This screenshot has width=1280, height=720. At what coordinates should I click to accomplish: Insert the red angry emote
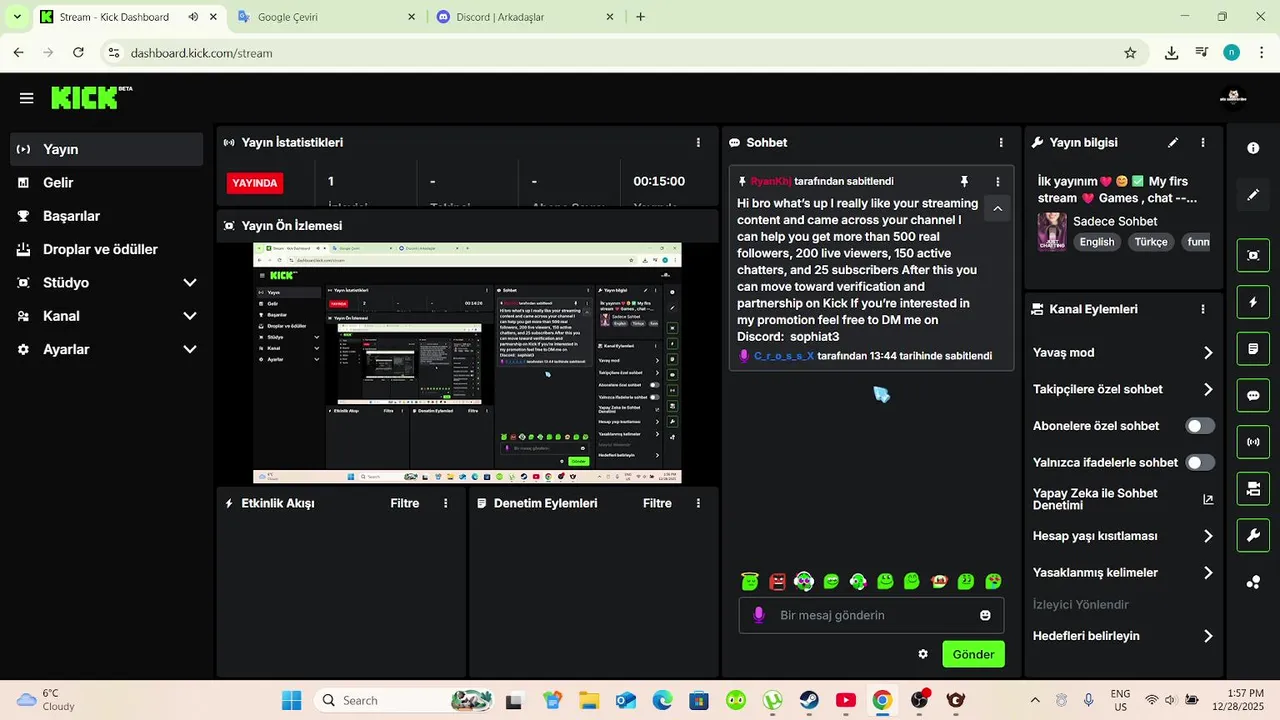coord(778,581)
